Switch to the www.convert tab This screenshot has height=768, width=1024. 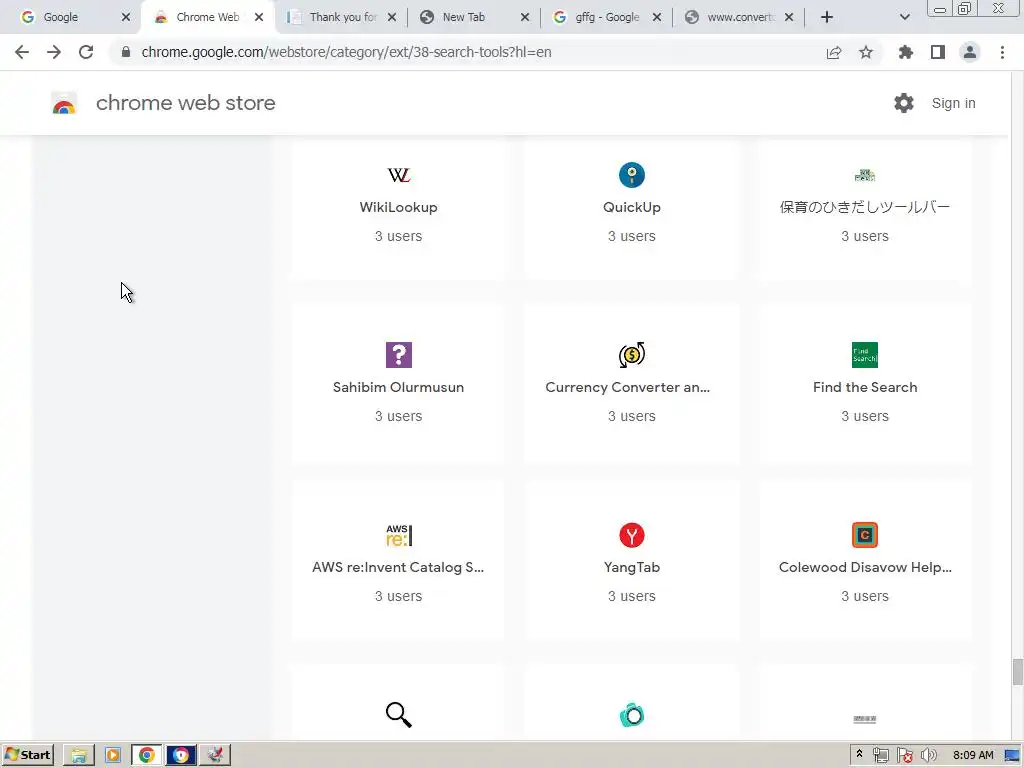click(x=741, y=17)
